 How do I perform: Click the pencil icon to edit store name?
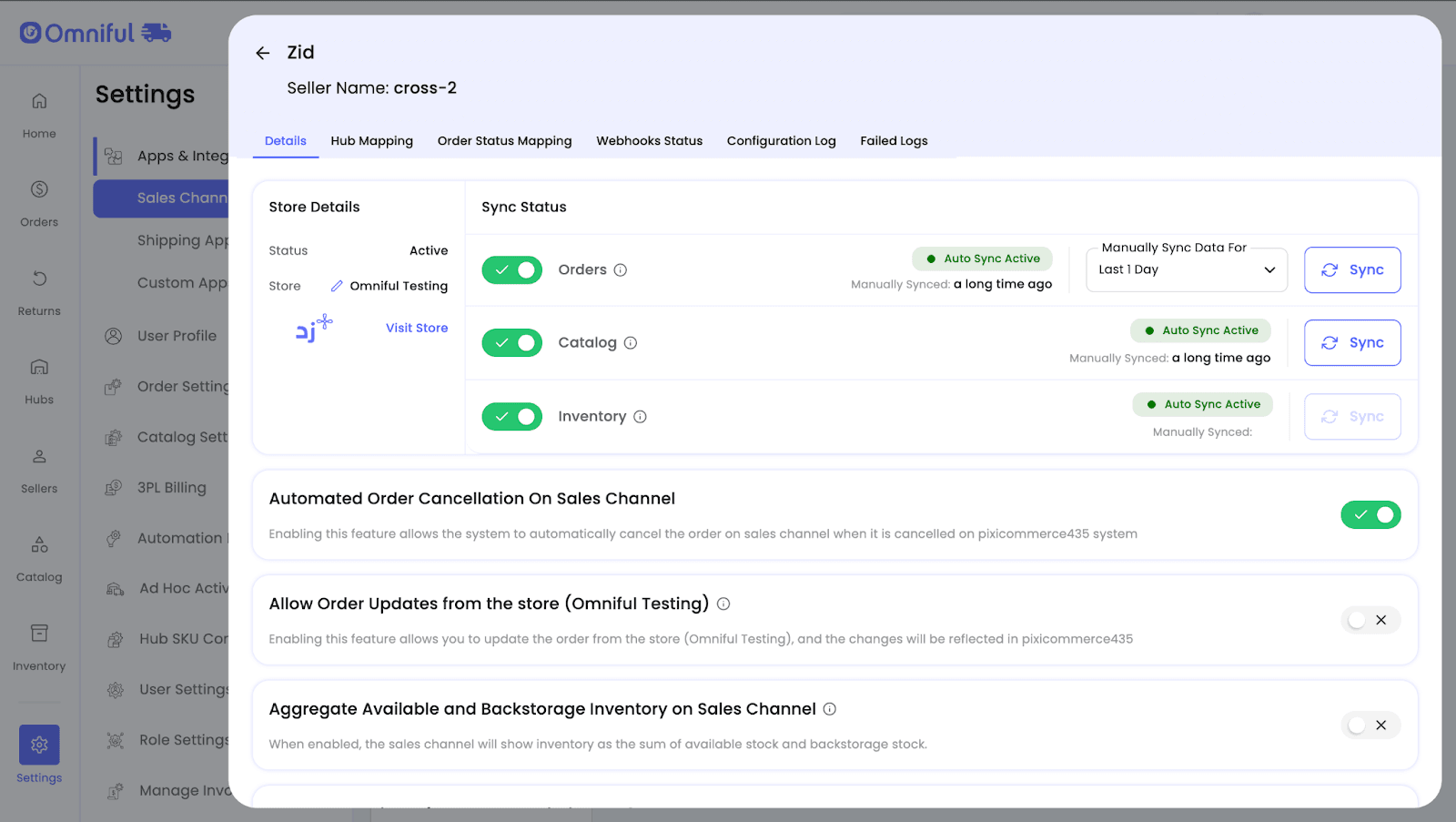coord(337,286)
